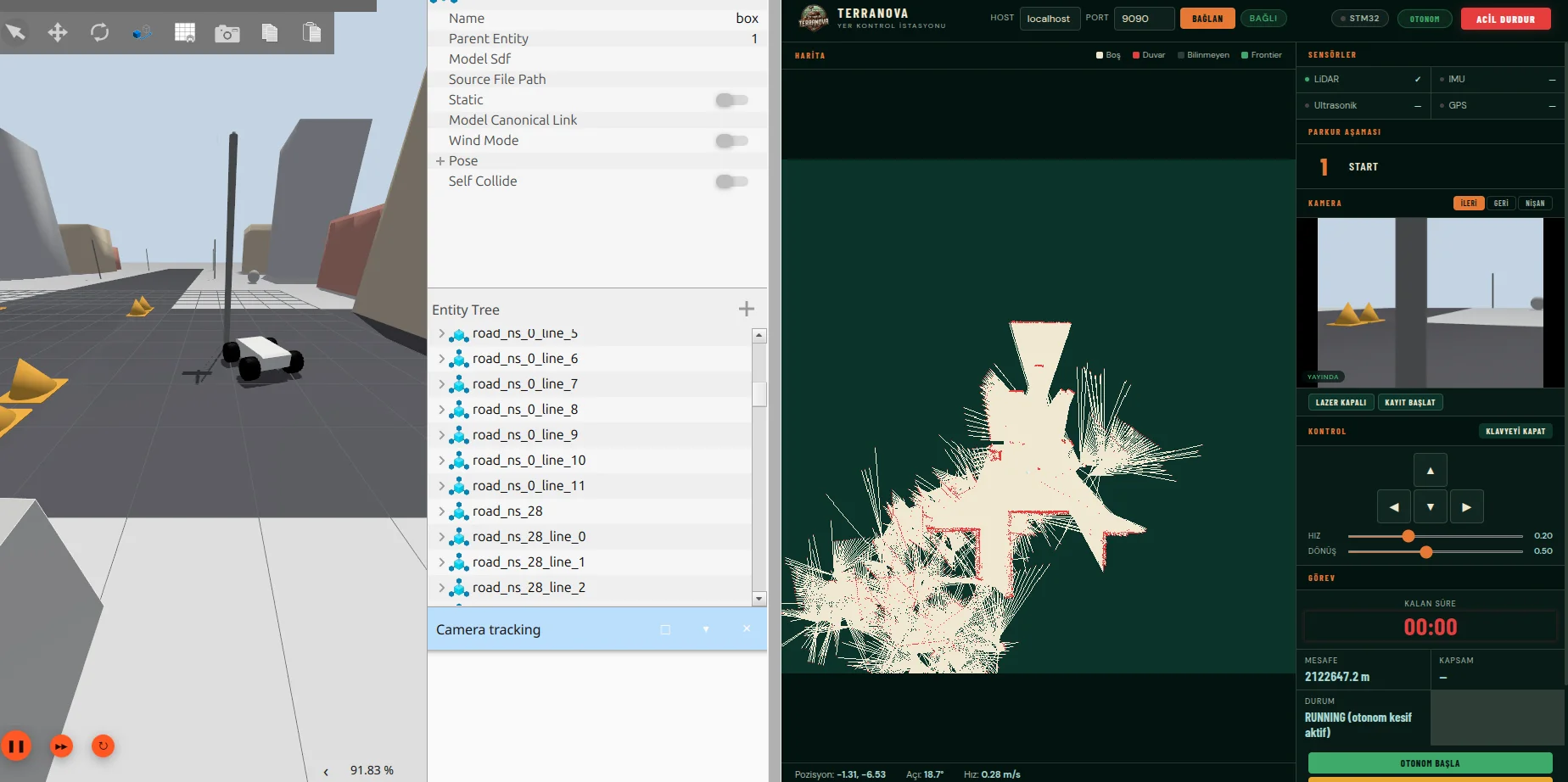Screen dimensions: 1568x782
Task: Switch camera to the NİŞAN view
Action: (1535, 204)
